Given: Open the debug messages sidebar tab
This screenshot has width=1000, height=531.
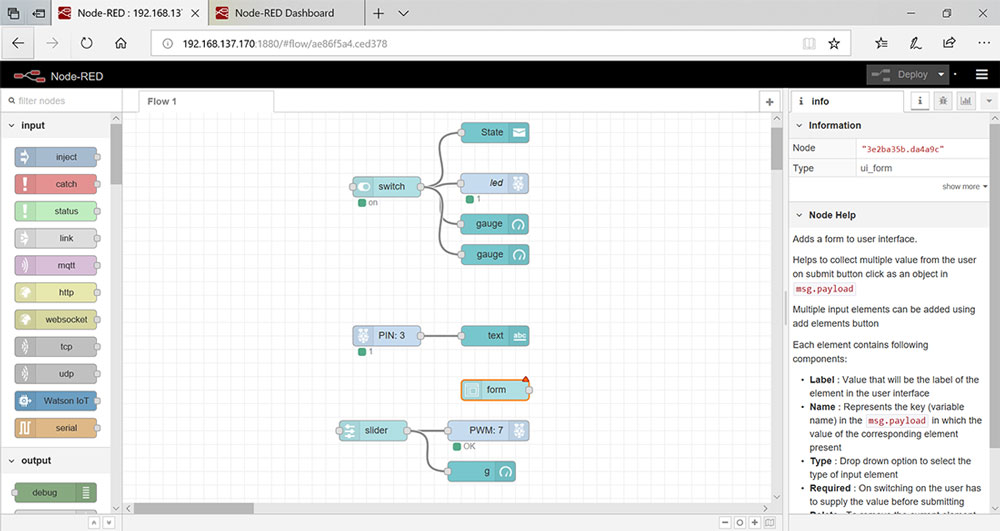Looking at the screenshot, I should click(943, 101).
